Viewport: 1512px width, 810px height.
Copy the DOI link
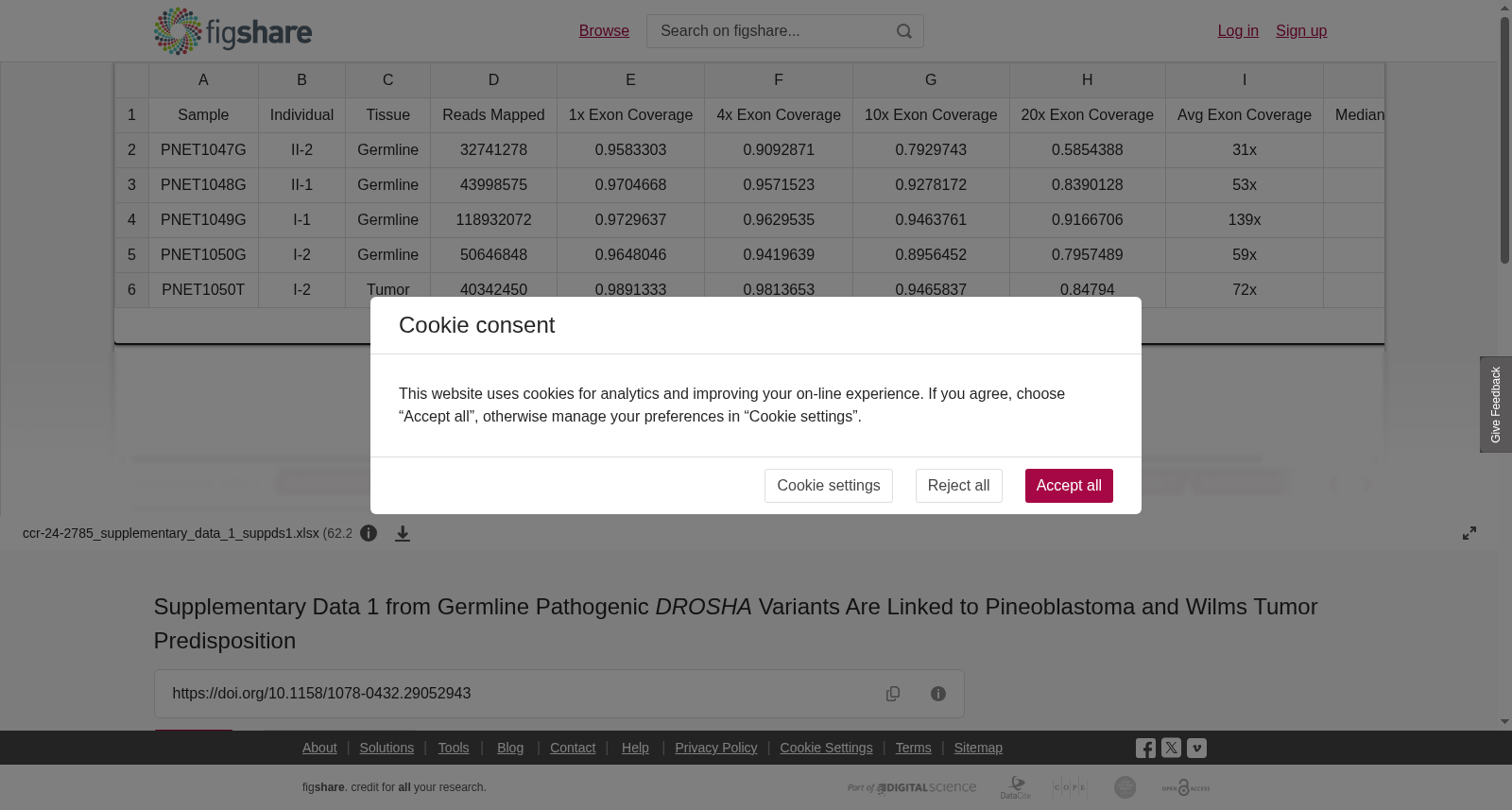[893, 694]
